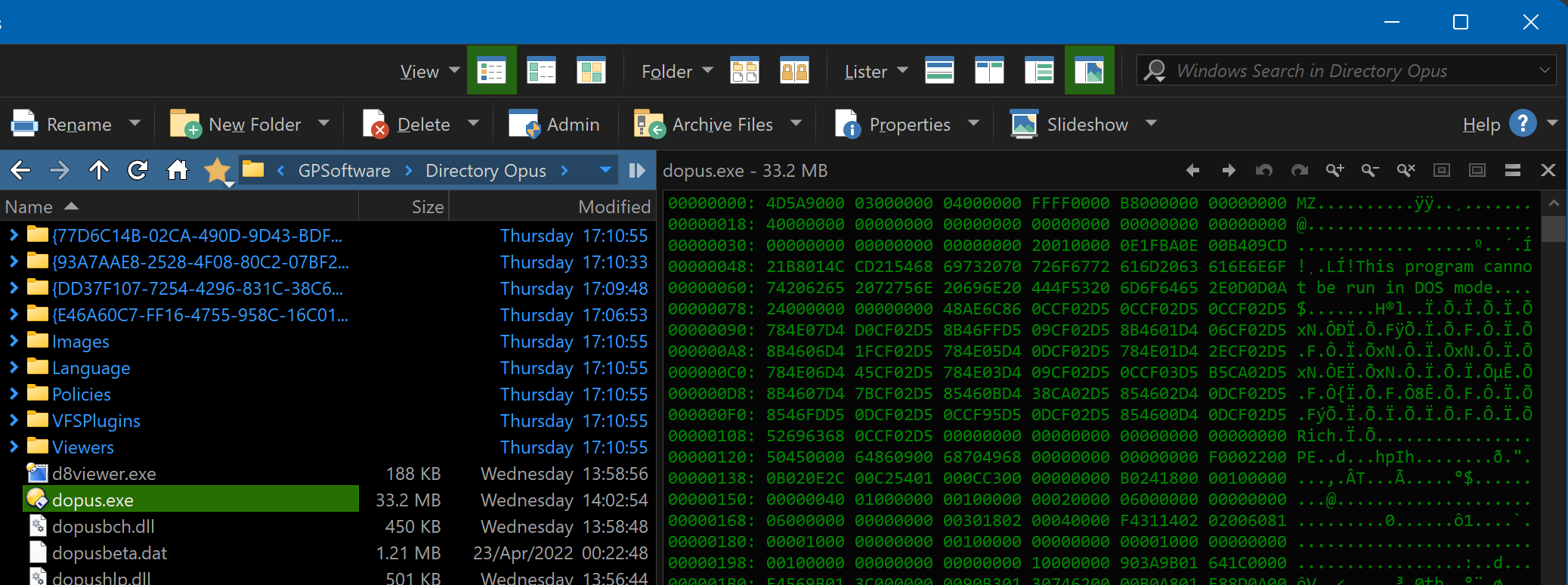The width and height of the screenshot is (1568, 585).
Task: Sort by the Name column header
Action: click(178, 206)
